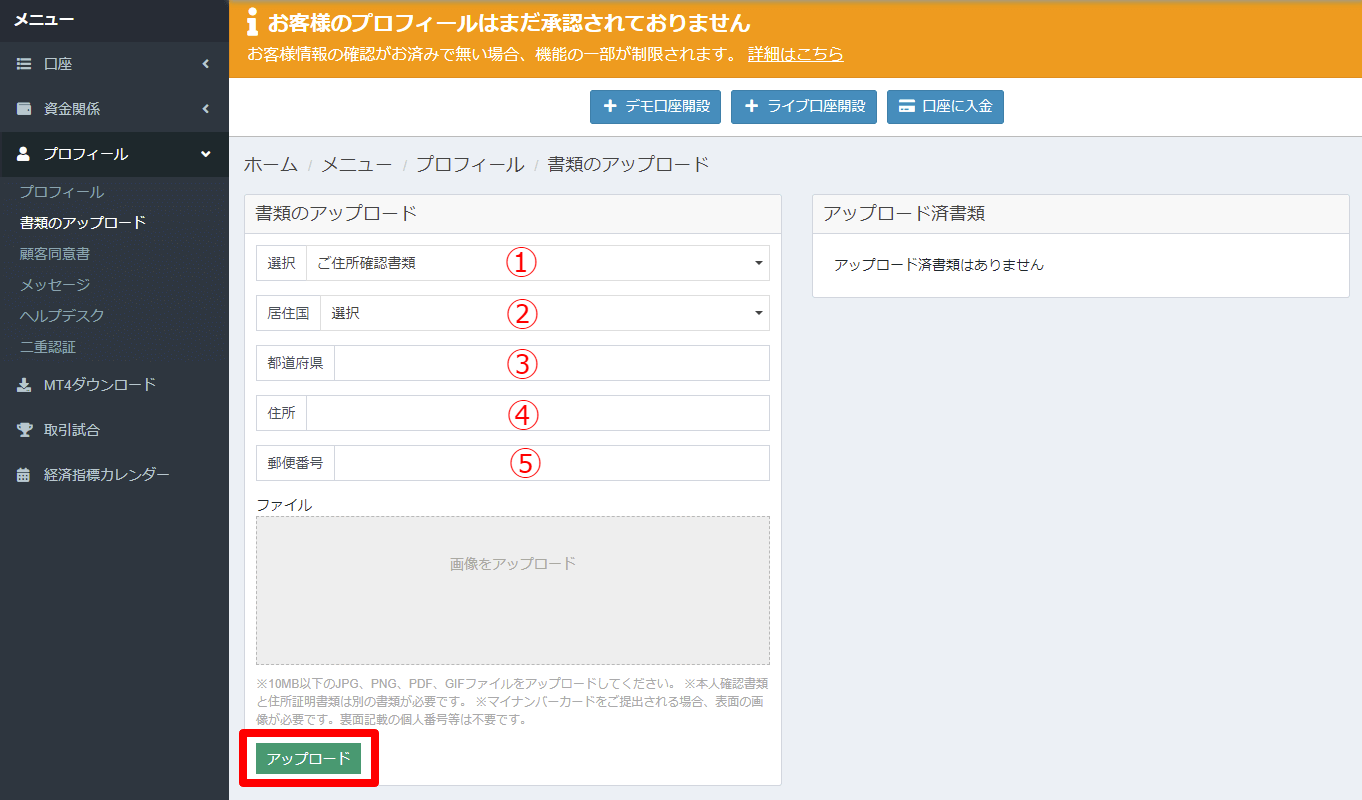Click the plus icon on デモ口座開設
Viewport: 1362px width, 800px height.
(x=609, y=106)
